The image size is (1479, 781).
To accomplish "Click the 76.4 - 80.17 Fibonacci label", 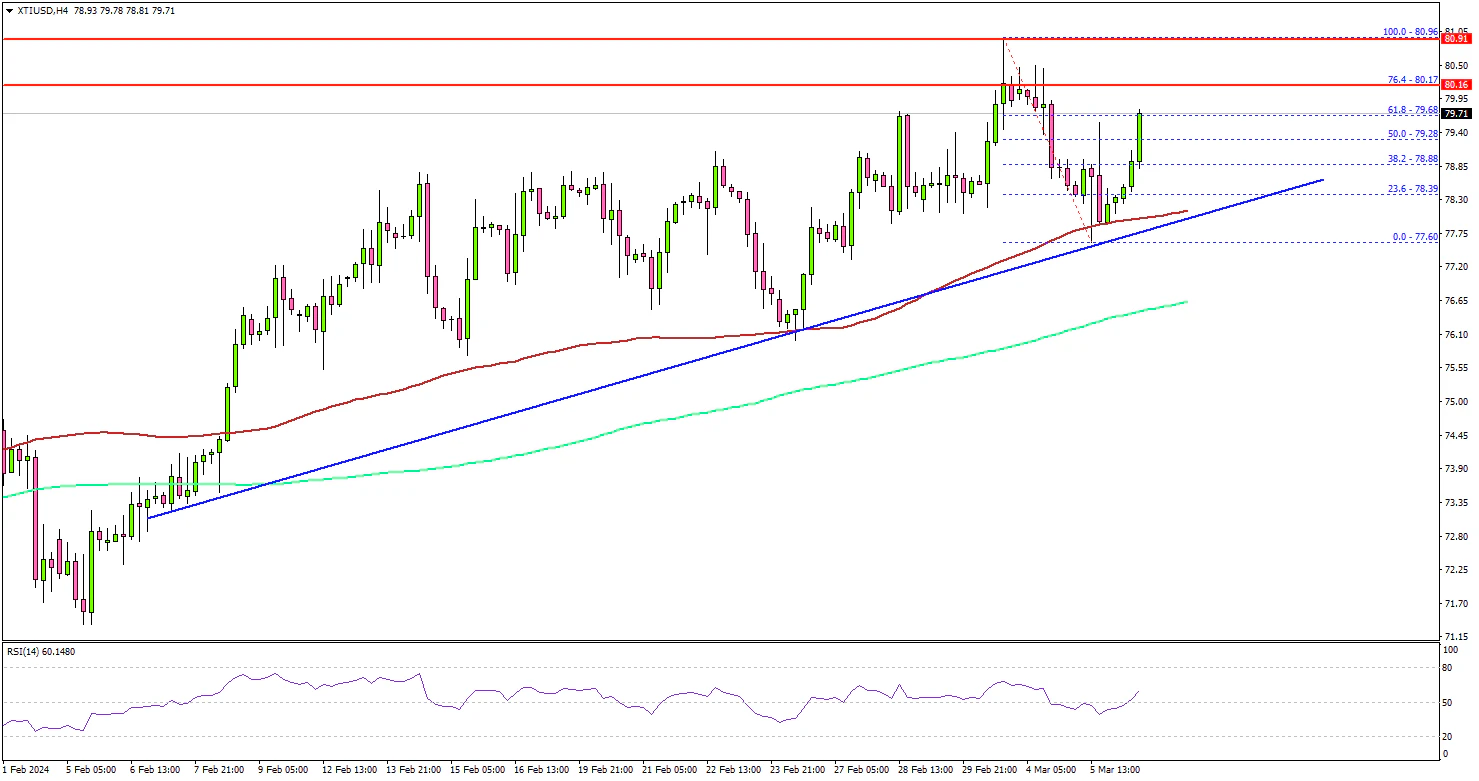I will tap(1412, 80).
